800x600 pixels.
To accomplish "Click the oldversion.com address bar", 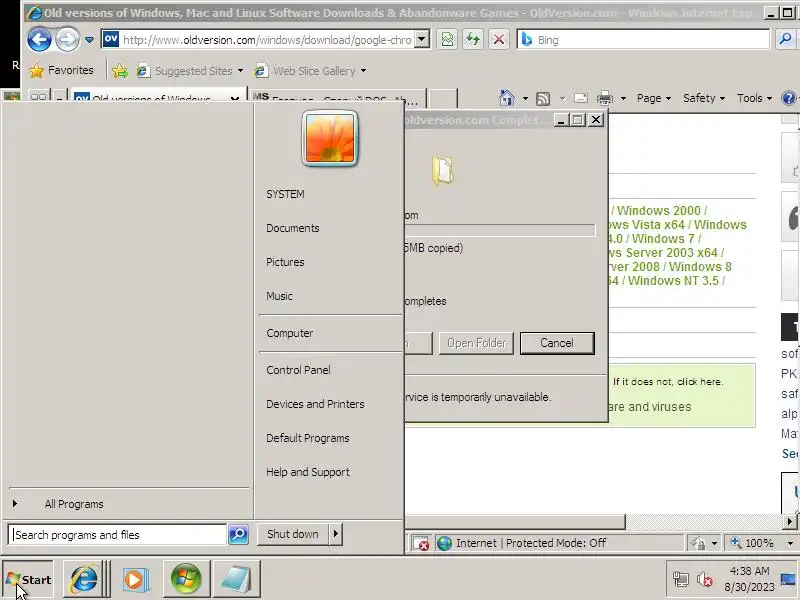I will point(258,39).
